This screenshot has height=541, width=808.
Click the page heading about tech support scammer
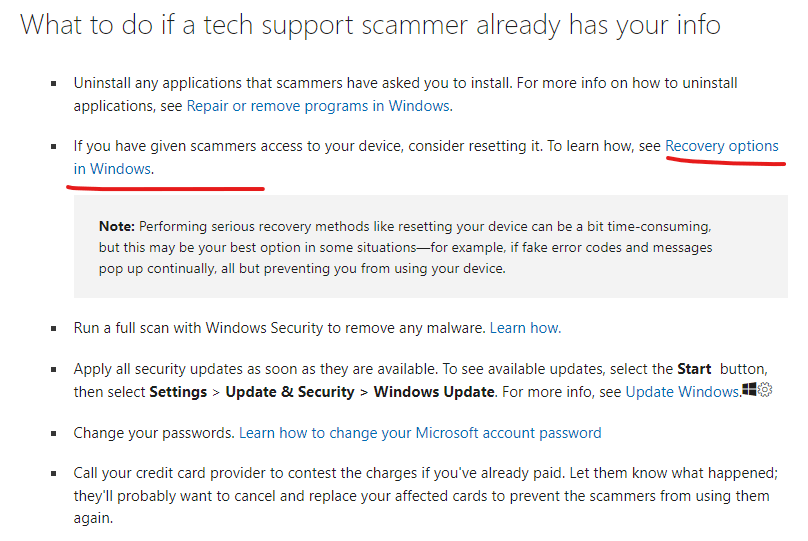click(370, 25)
